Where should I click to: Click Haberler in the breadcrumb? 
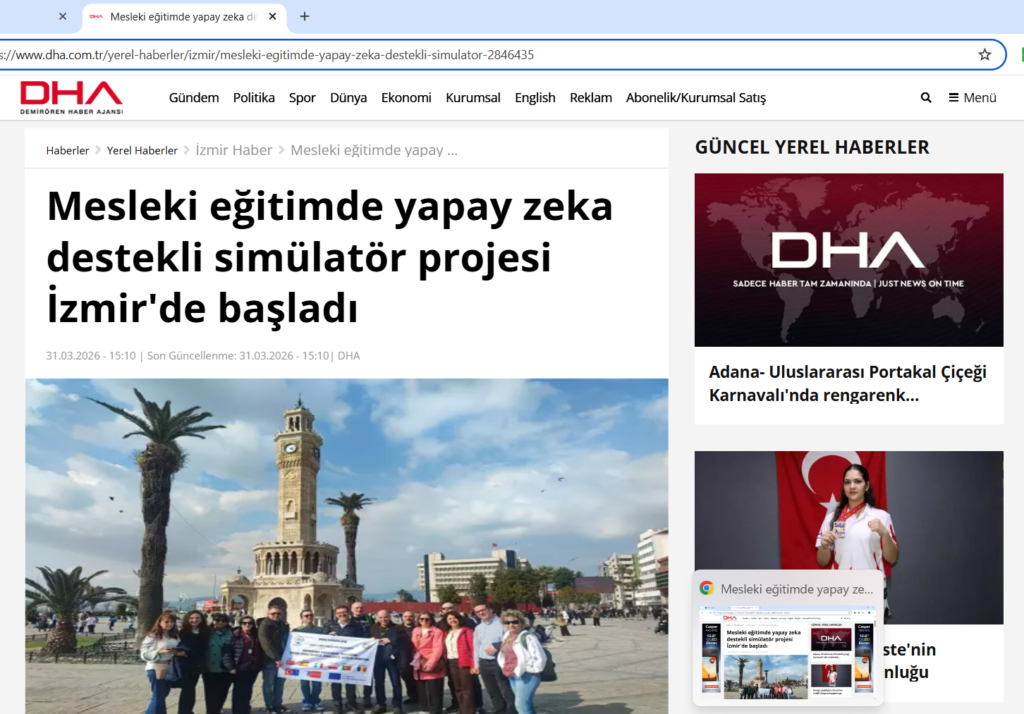tap(67, 150)
